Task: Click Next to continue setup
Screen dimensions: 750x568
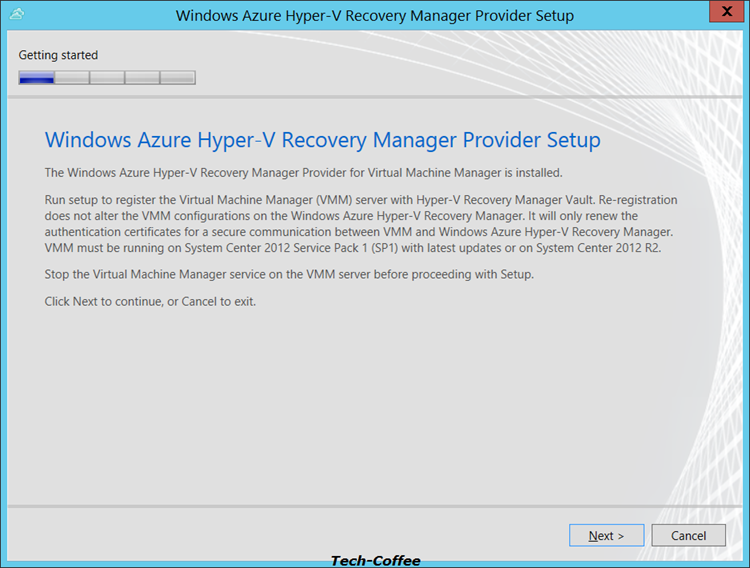Action: (x=607, y=535)
